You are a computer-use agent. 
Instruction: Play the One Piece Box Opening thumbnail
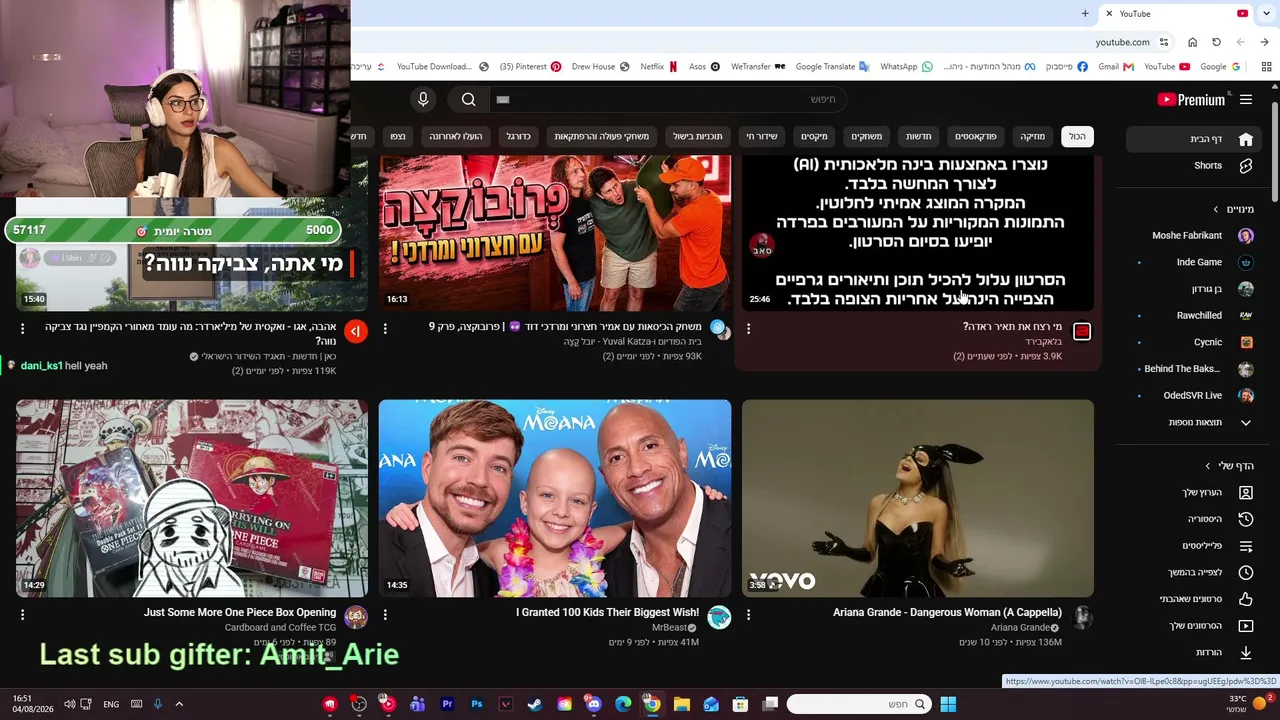[192, 498]
